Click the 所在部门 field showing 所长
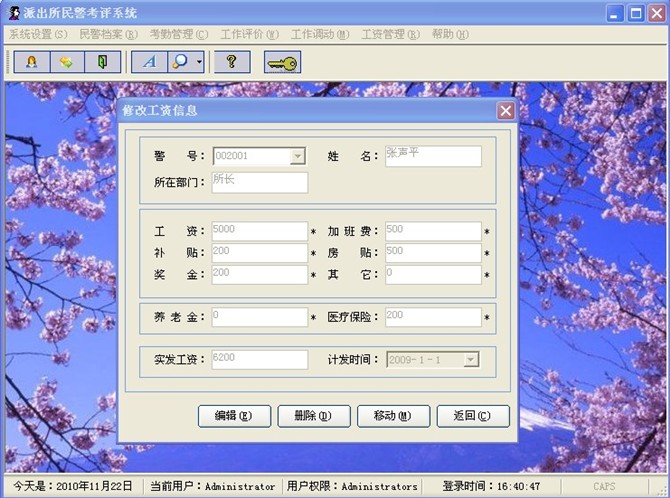 pyautogui.click(x=260, y=183)
